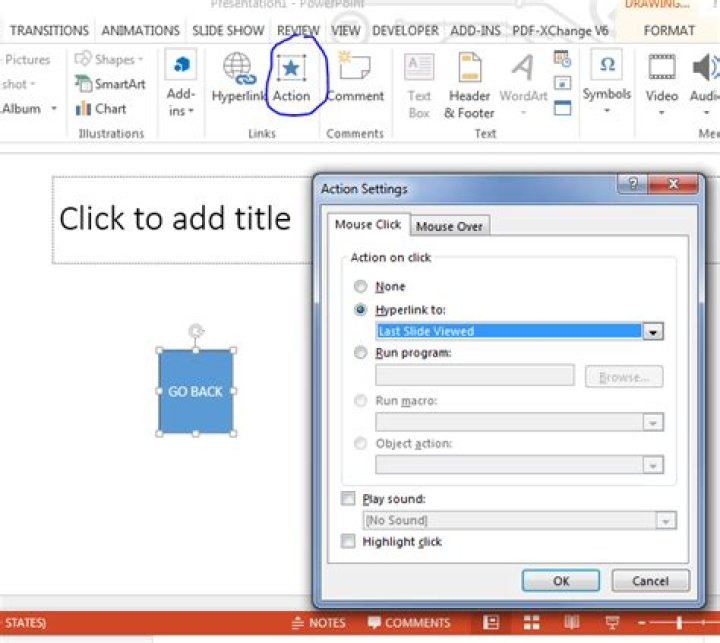Switch to the Mouse Click tab
720x643 pixels.
click(368, 225)
